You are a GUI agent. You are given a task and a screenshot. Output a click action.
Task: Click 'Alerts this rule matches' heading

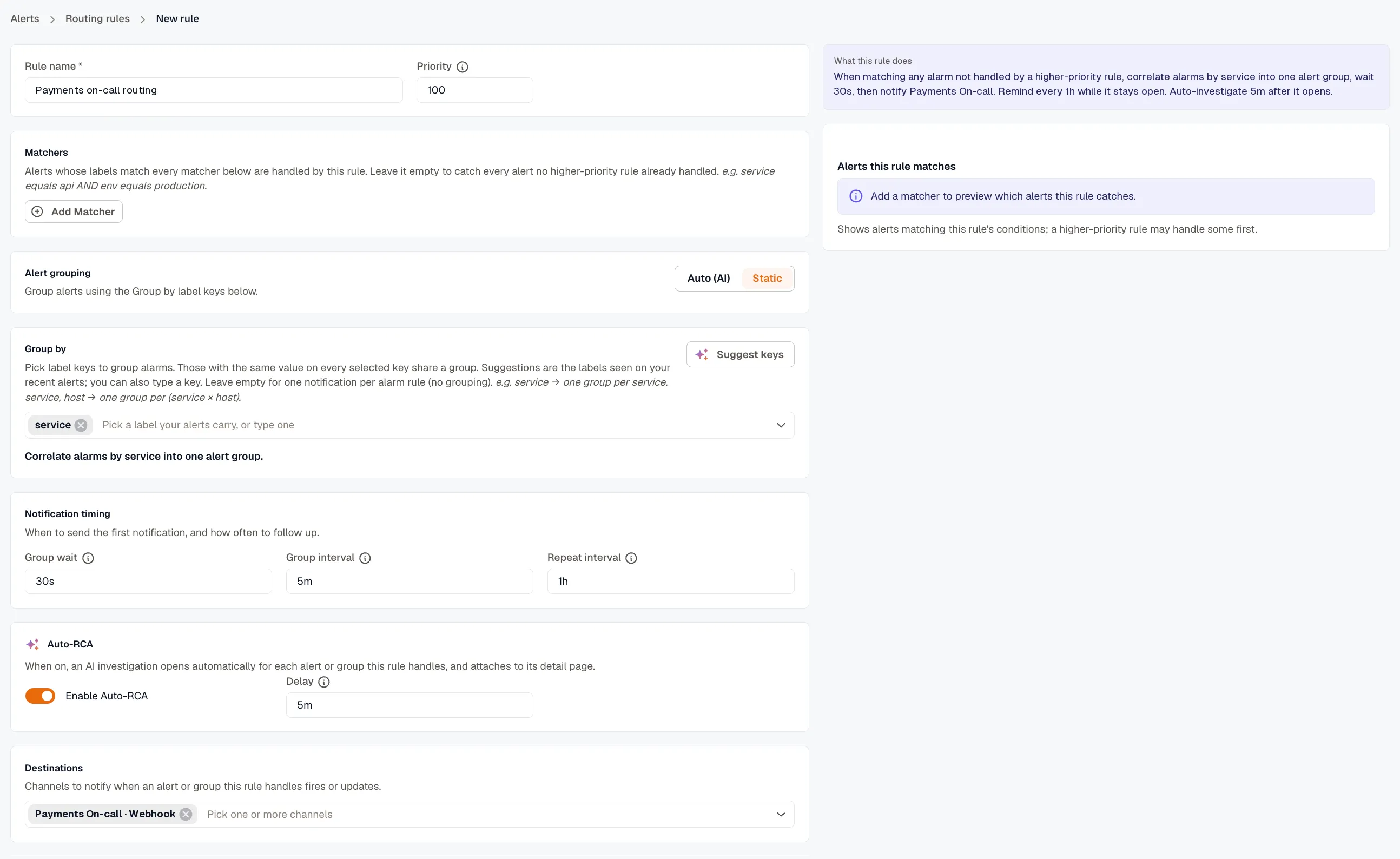(x=896, y=167)
